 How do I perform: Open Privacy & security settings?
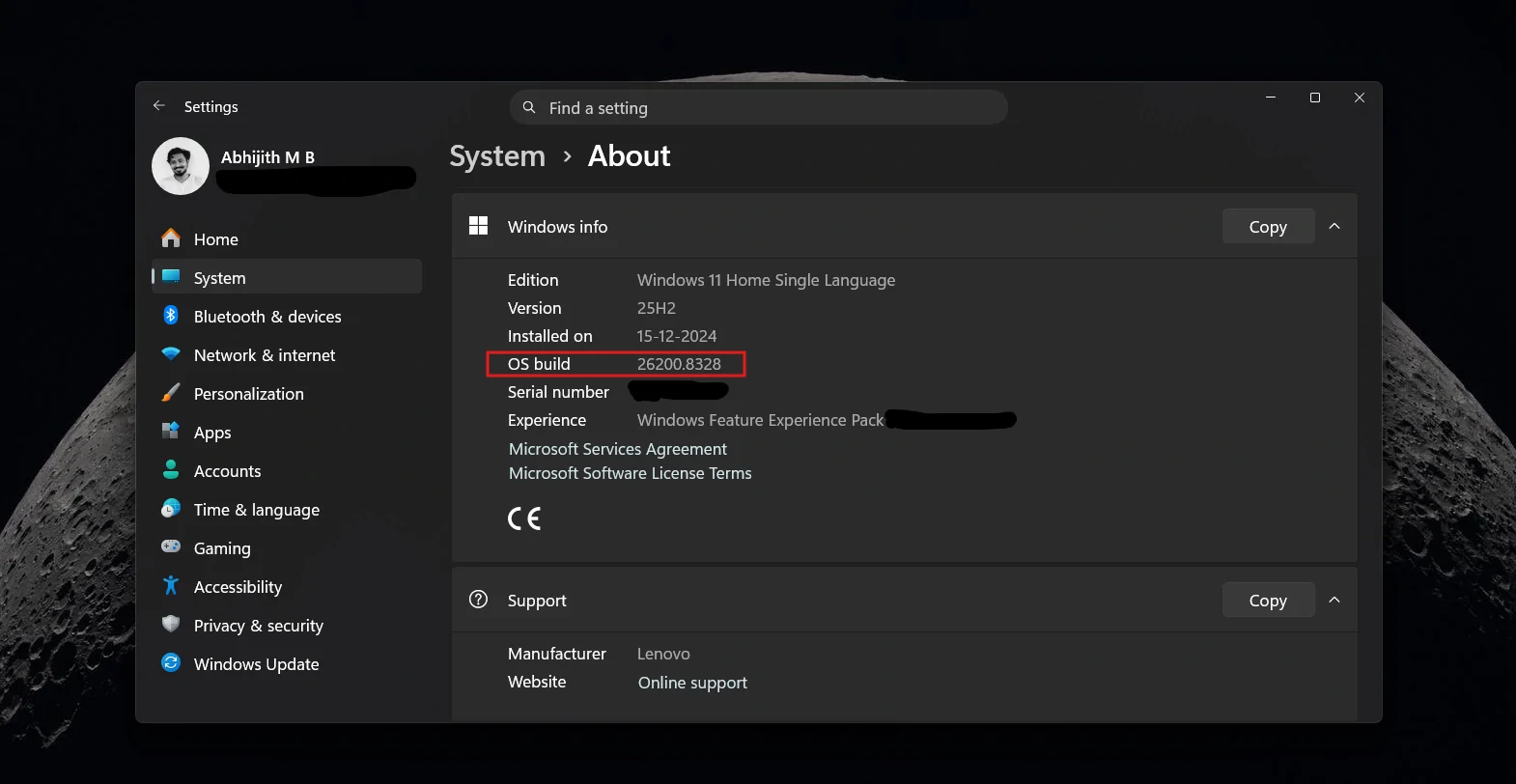pos(287,625)
